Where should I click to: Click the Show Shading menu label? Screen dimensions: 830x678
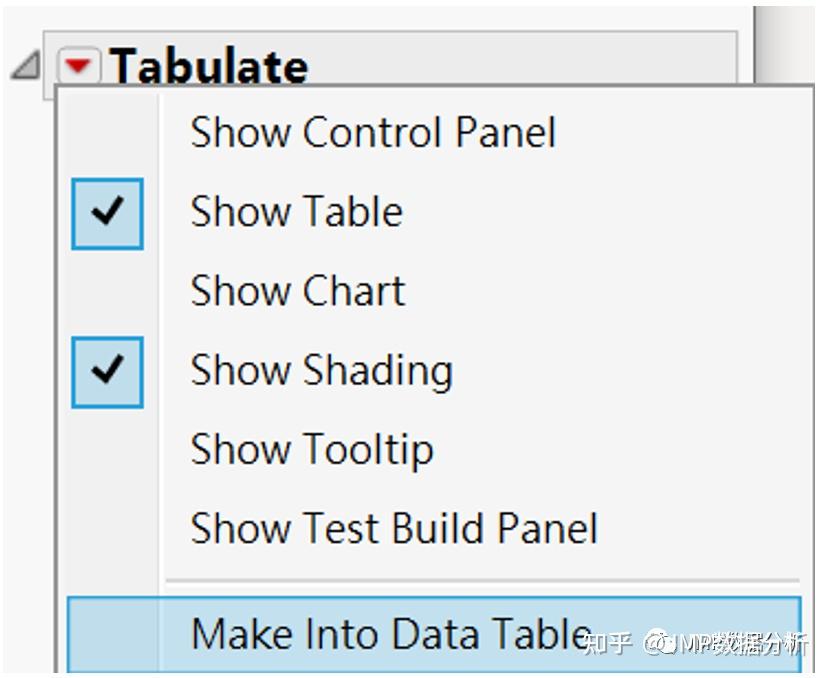(x=321, y=371)
